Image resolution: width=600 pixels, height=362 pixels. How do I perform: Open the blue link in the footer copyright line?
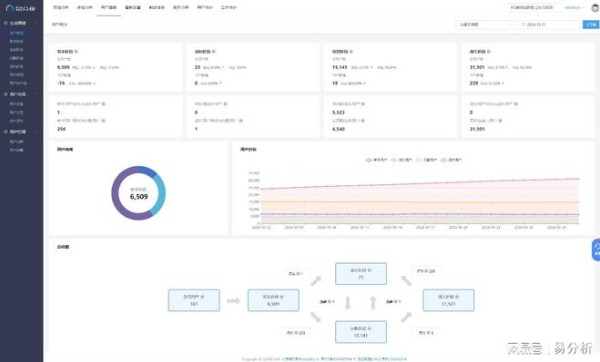[x=300, y=359]
